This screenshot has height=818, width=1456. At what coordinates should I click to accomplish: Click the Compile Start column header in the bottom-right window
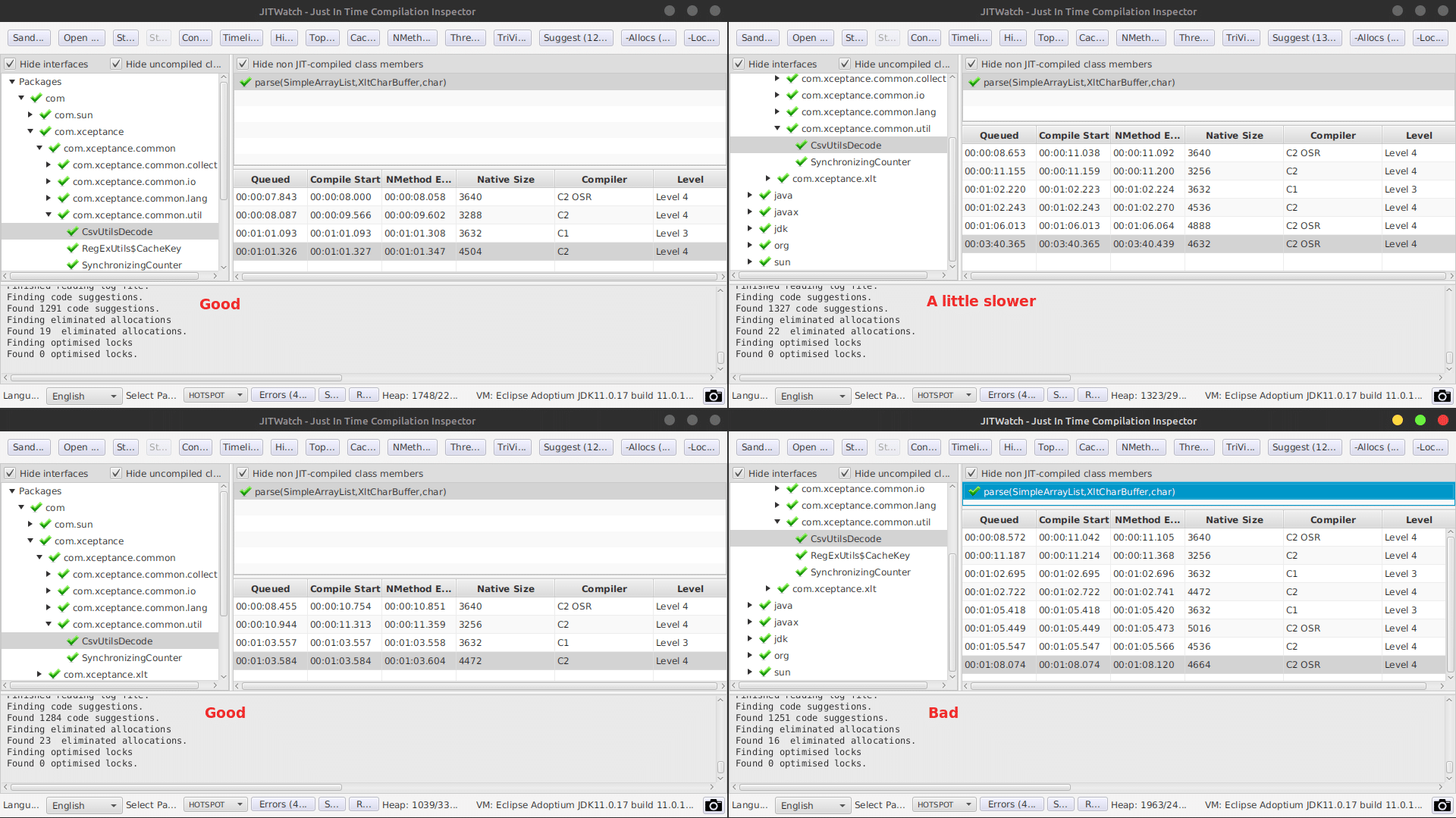point(1073,520)
